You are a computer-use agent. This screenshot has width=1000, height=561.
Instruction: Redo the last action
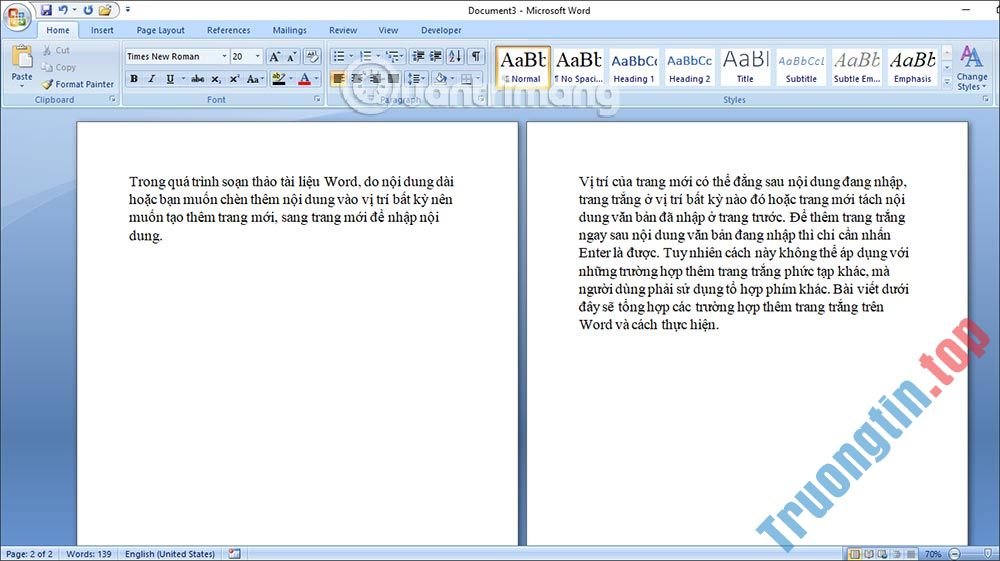point(88,10)
